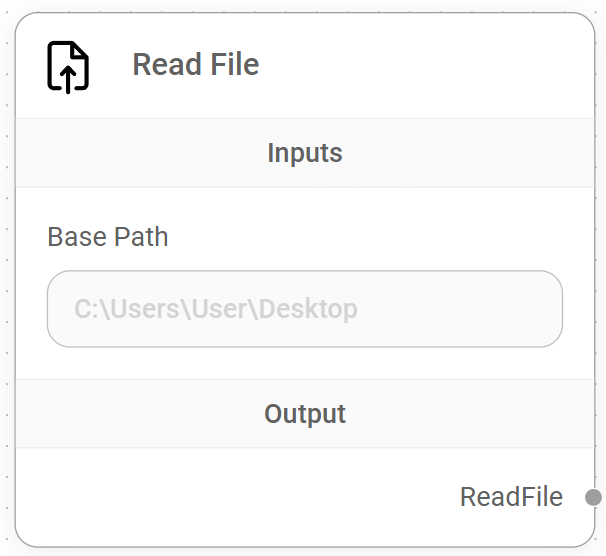This screenshot has height=556, width=606.
Task: Click the dotted canvas below the node's bottom edge
Action: 300,552
